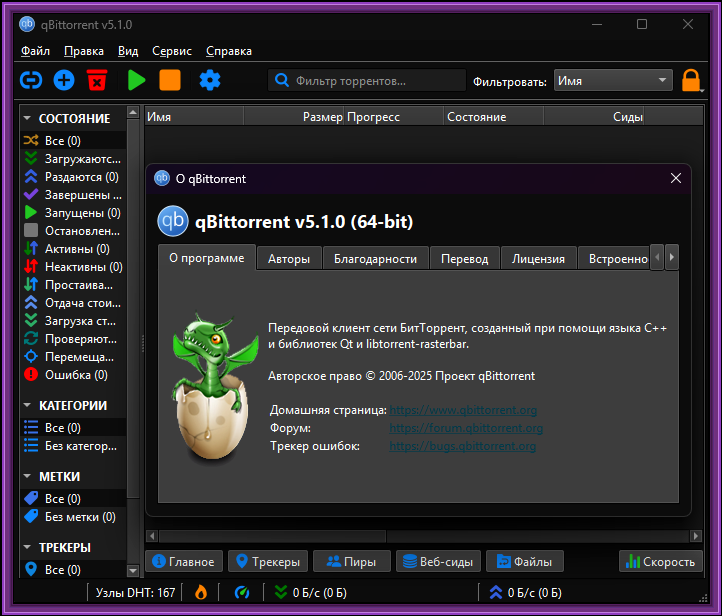Image resolution: width=722 pixels, height=616 pixels.
Task: Click the magnifier icon in the torrent filter
Action: tap(282, 81)
